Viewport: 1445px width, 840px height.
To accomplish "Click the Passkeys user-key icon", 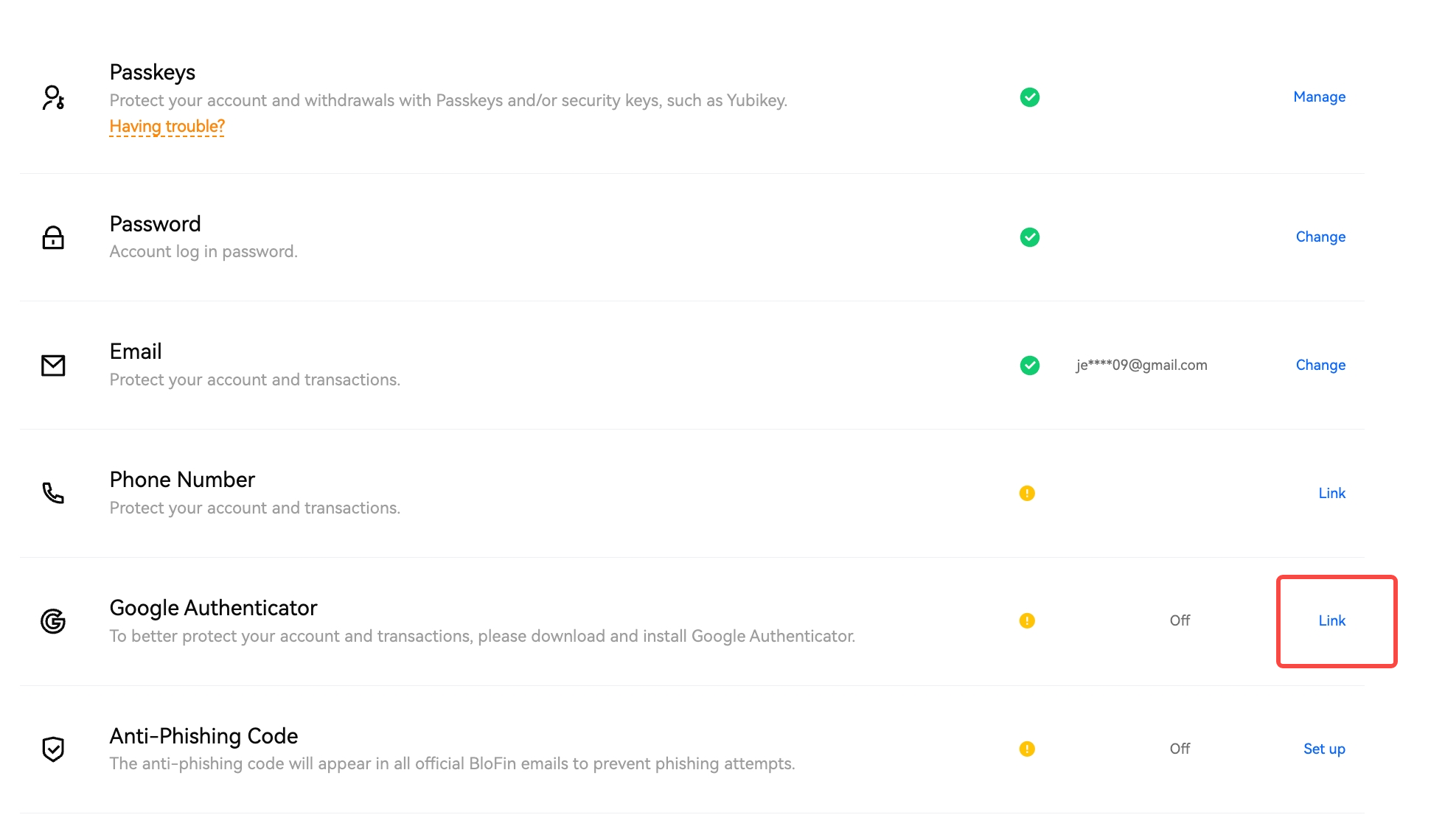I will 53,97.
